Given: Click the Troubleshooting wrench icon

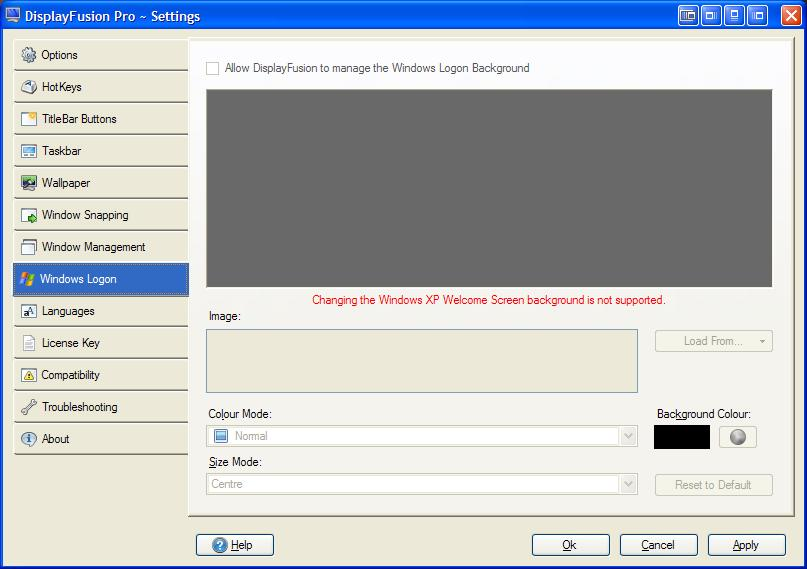Looking at the screenshot, I should (29, 407).
